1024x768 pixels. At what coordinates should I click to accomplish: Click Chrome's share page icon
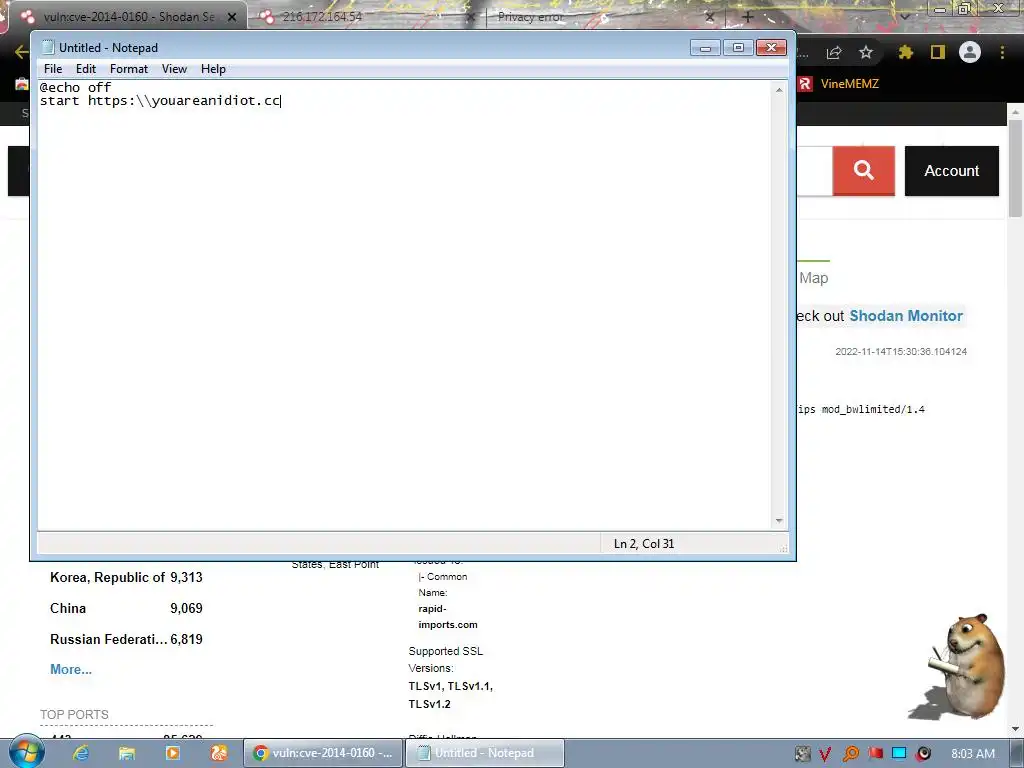pyautogui.click(x=834, y=52)
